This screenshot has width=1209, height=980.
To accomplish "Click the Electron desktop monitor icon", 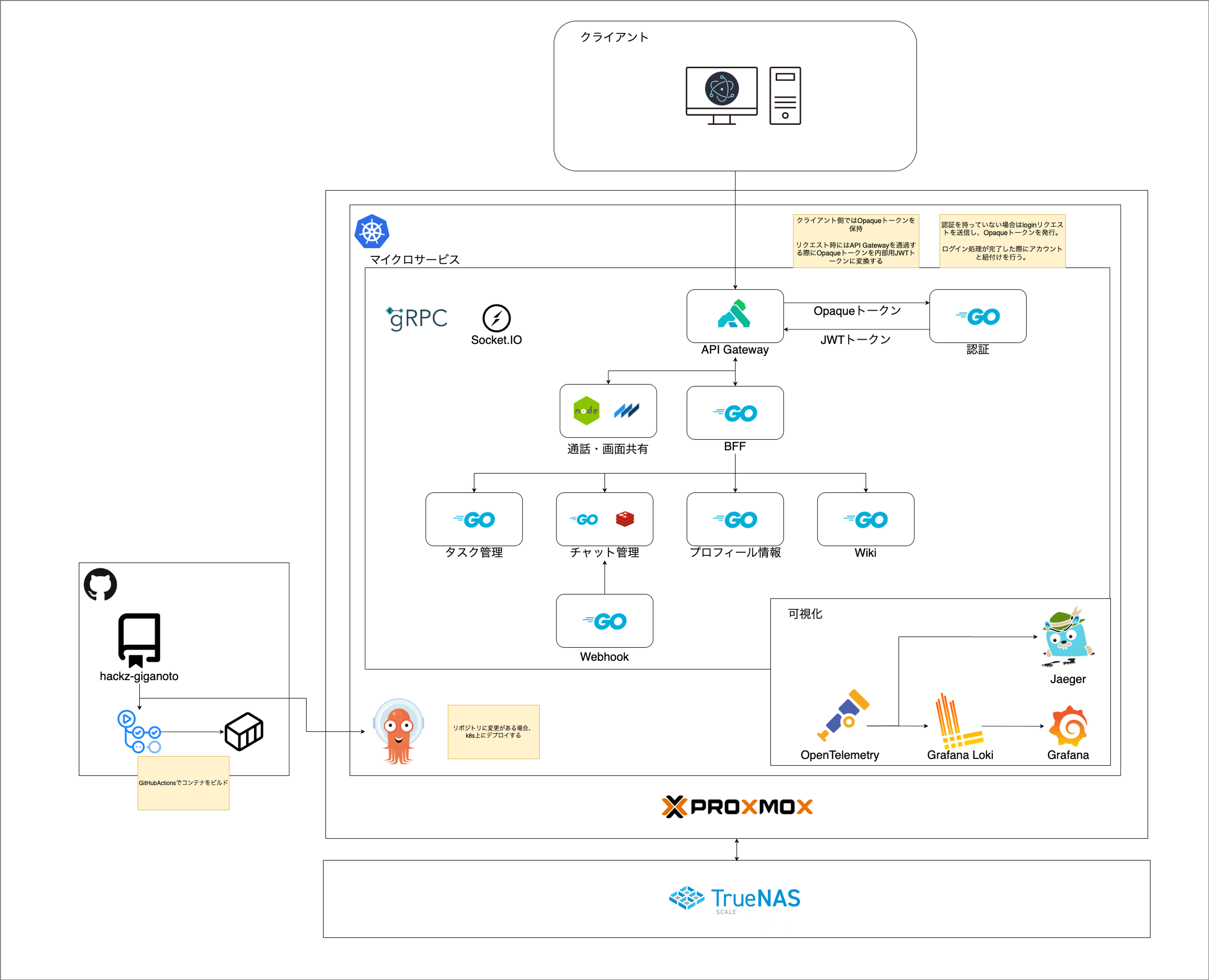I will pos(722,96).
